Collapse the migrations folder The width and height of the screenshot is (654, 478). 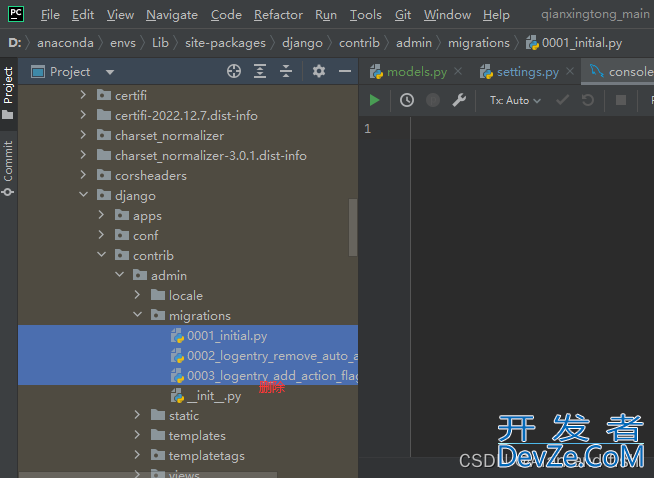click(x=137, y=315)
